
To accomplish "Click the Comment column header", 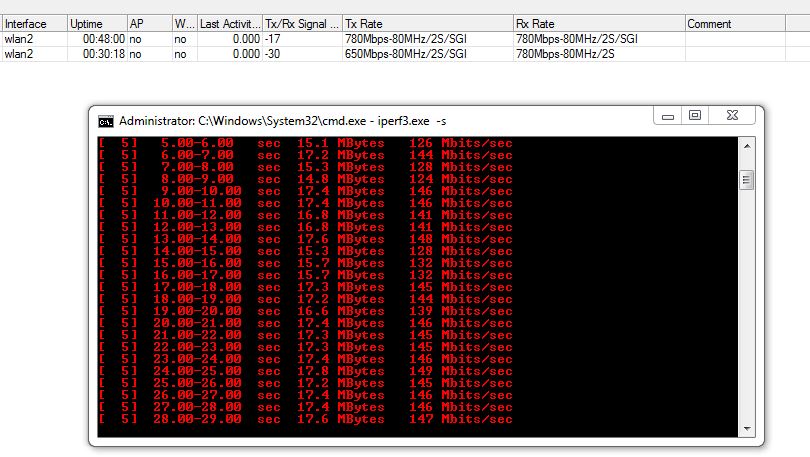I will click(x=735, y=24).
